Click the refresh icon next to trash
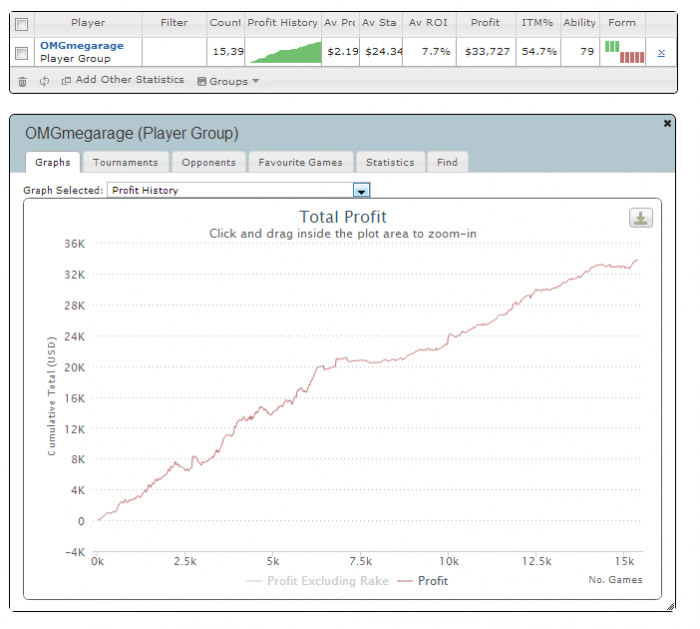 point(44,82)
